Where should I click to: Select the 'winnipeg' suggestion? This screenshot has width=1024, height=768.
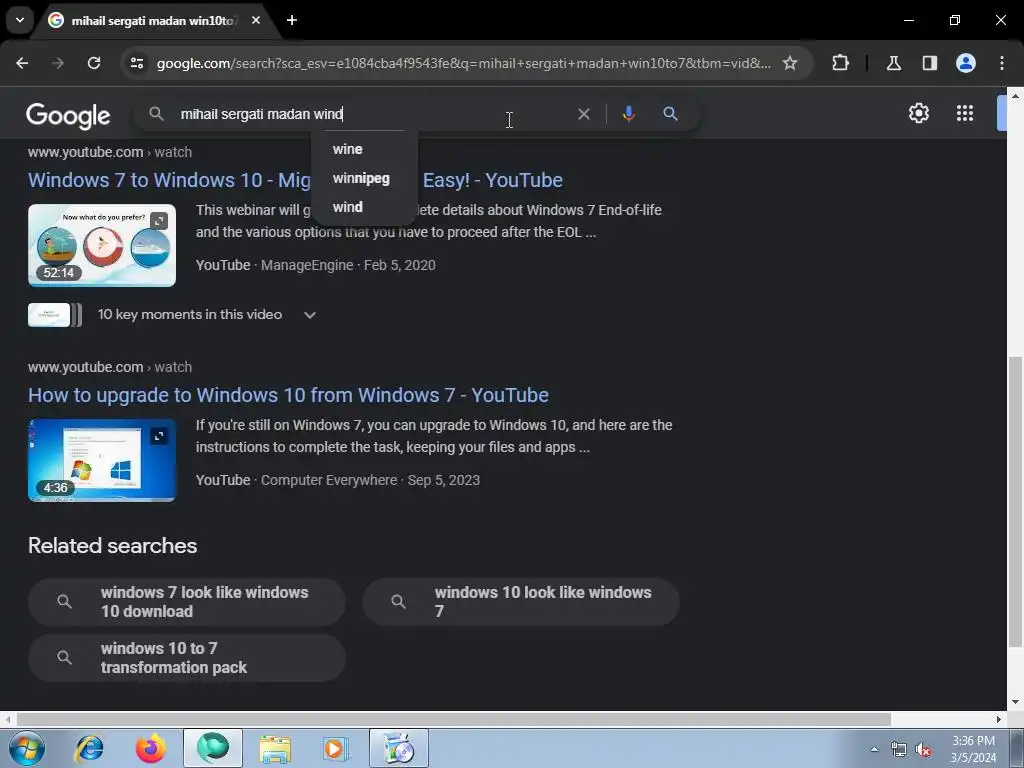pyautogui.click(x=361, y=178)
